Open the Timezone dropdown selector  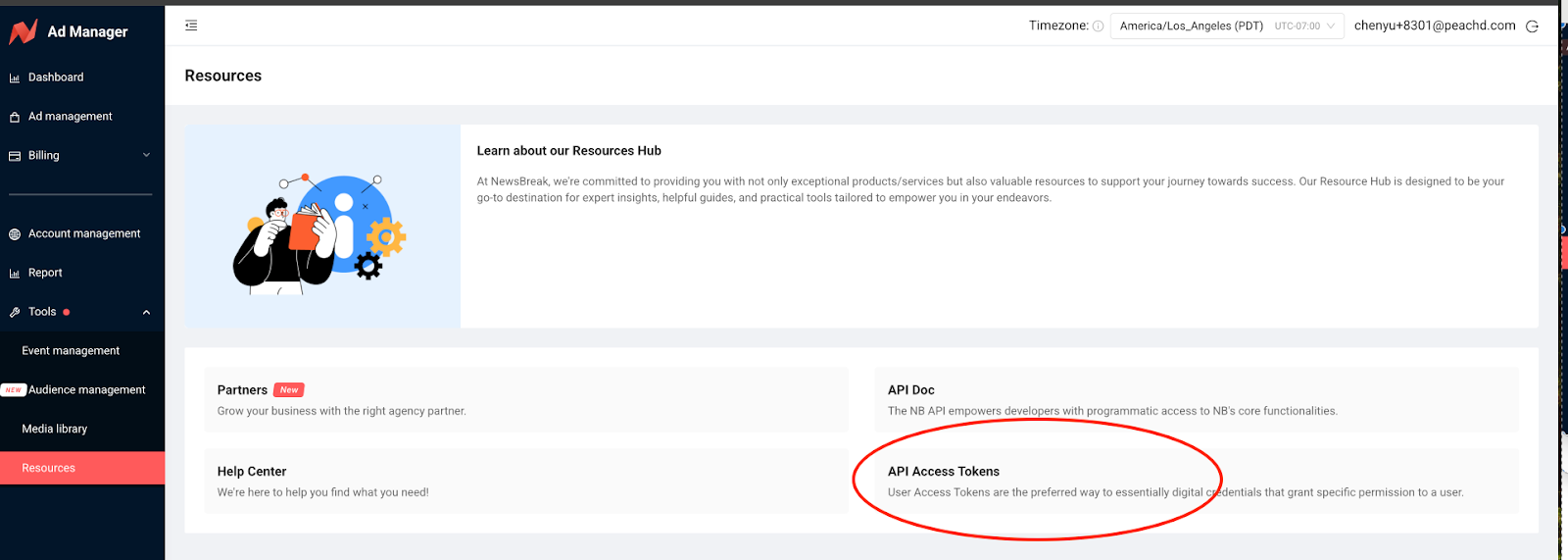pos(1226,26)
